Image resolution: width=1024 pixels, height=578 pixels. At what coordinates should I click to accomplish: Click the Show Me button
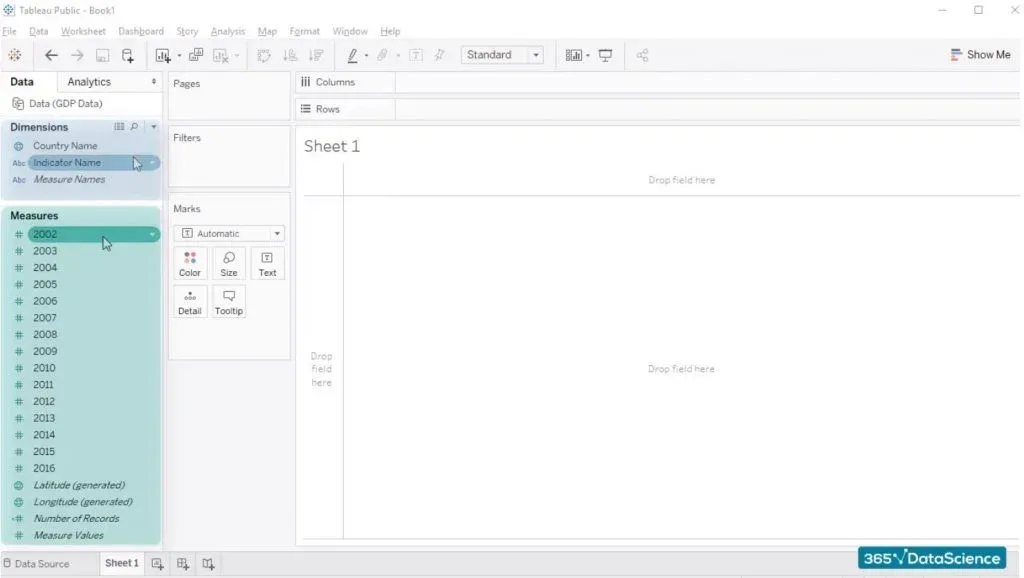(x=980, y=55)
